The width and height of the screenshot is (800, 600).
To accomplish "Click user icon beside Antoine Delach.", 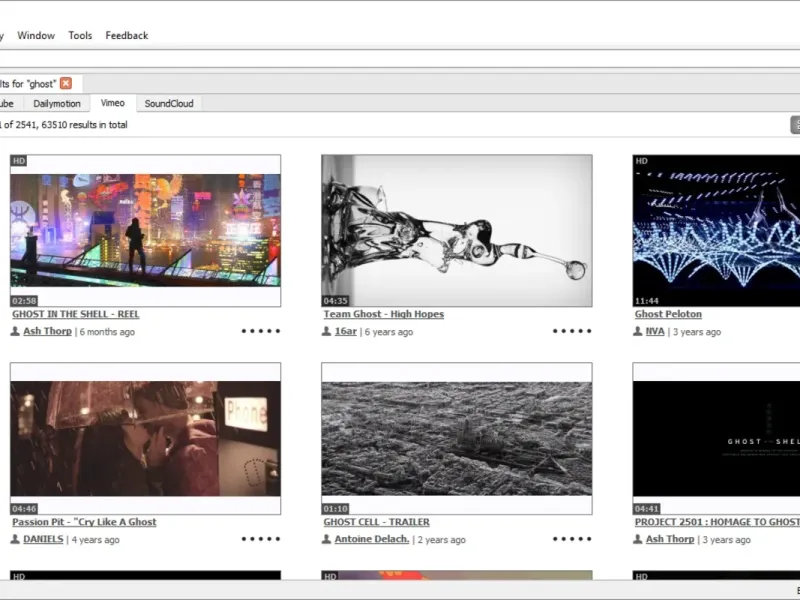I will pos(327,539).
